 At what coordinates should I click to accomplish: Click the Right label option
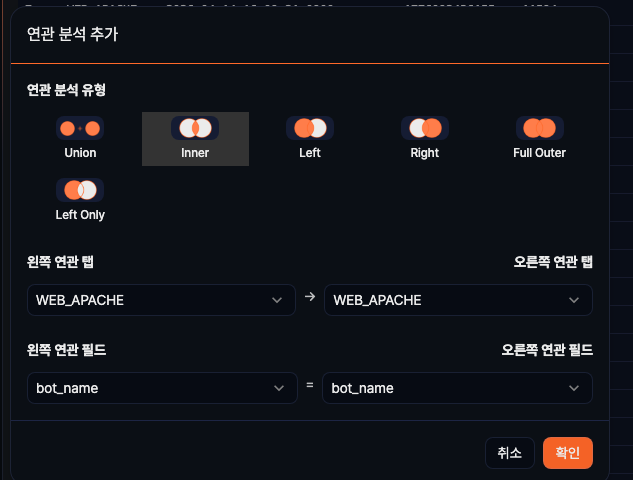click(x=424, y=153)
